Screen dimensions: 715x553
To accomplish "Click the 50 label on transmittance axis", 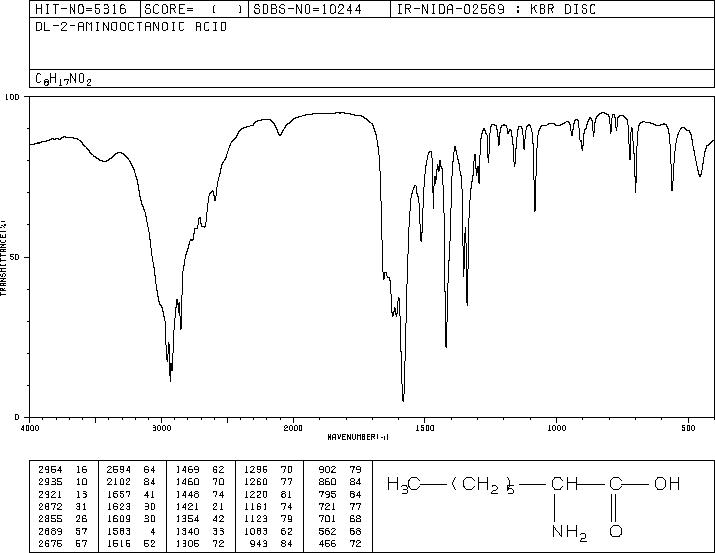I will click(16, 257).
